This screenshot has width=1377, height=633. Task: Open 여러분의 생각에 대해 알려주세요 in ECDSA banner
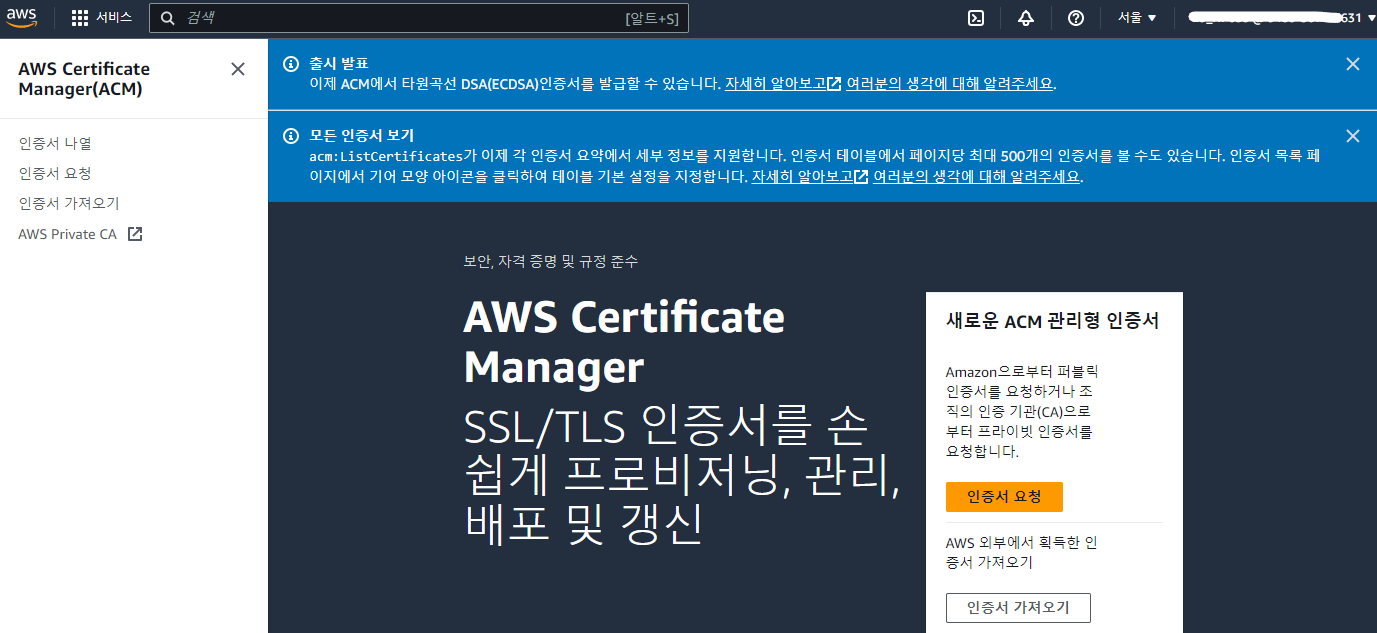(x=950, y=84)
